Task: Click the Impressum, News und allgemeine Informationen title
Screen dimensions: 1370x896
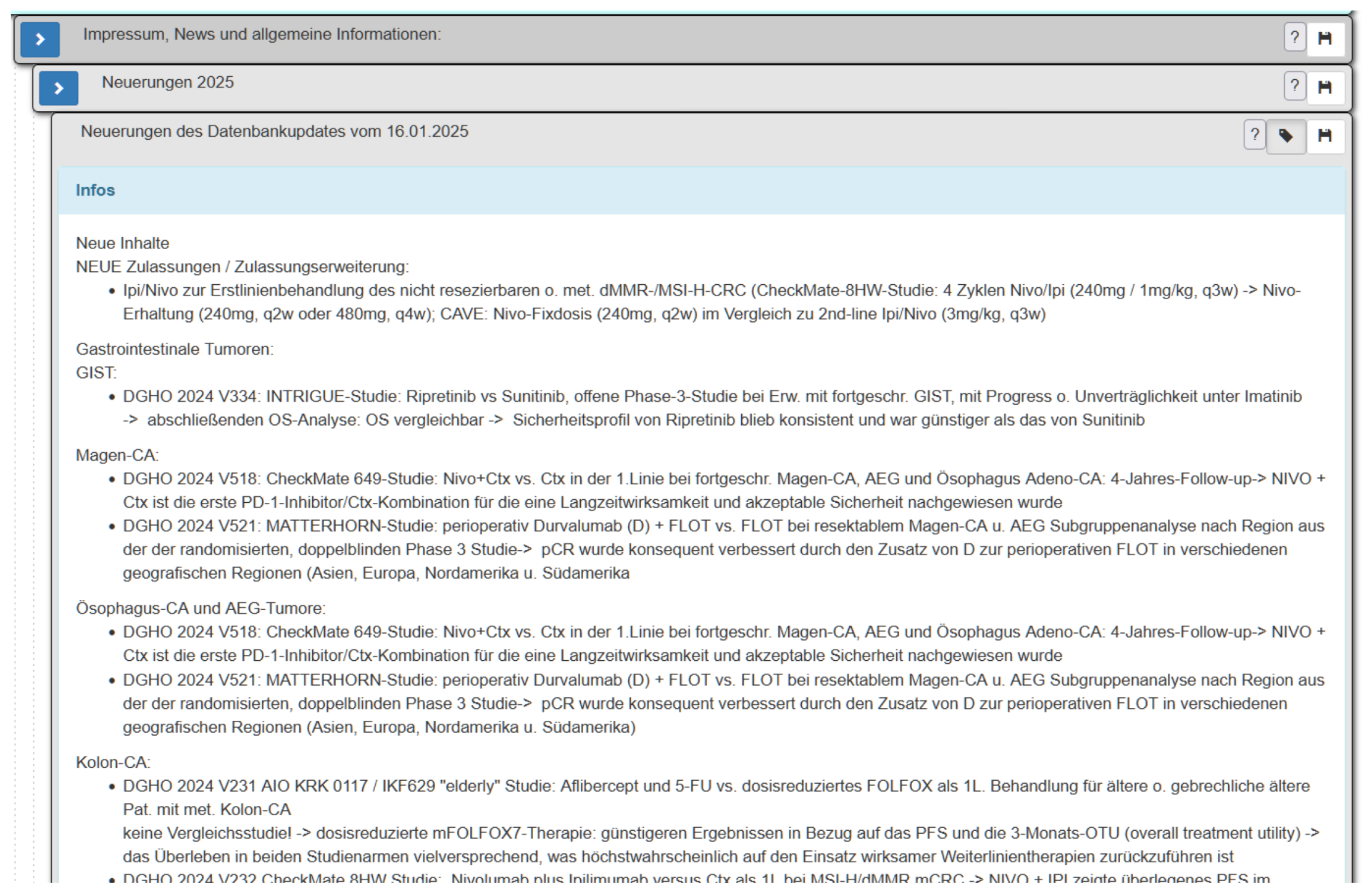Action: coord(262,35)
